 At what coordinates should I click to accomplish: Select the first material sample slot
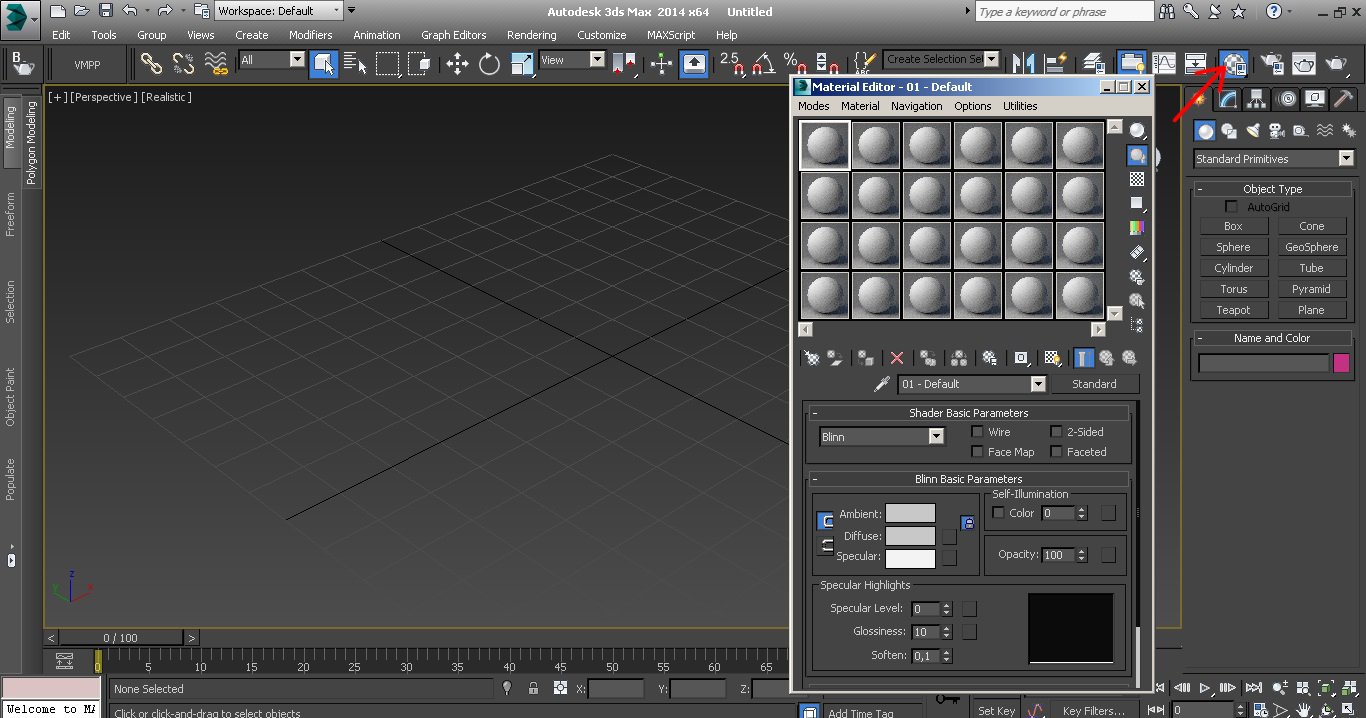[825, 146]
